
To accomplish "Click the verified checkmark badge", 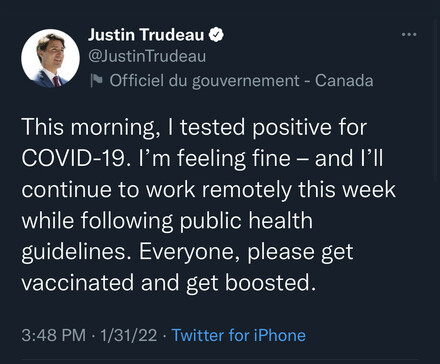I will point(216,35).
